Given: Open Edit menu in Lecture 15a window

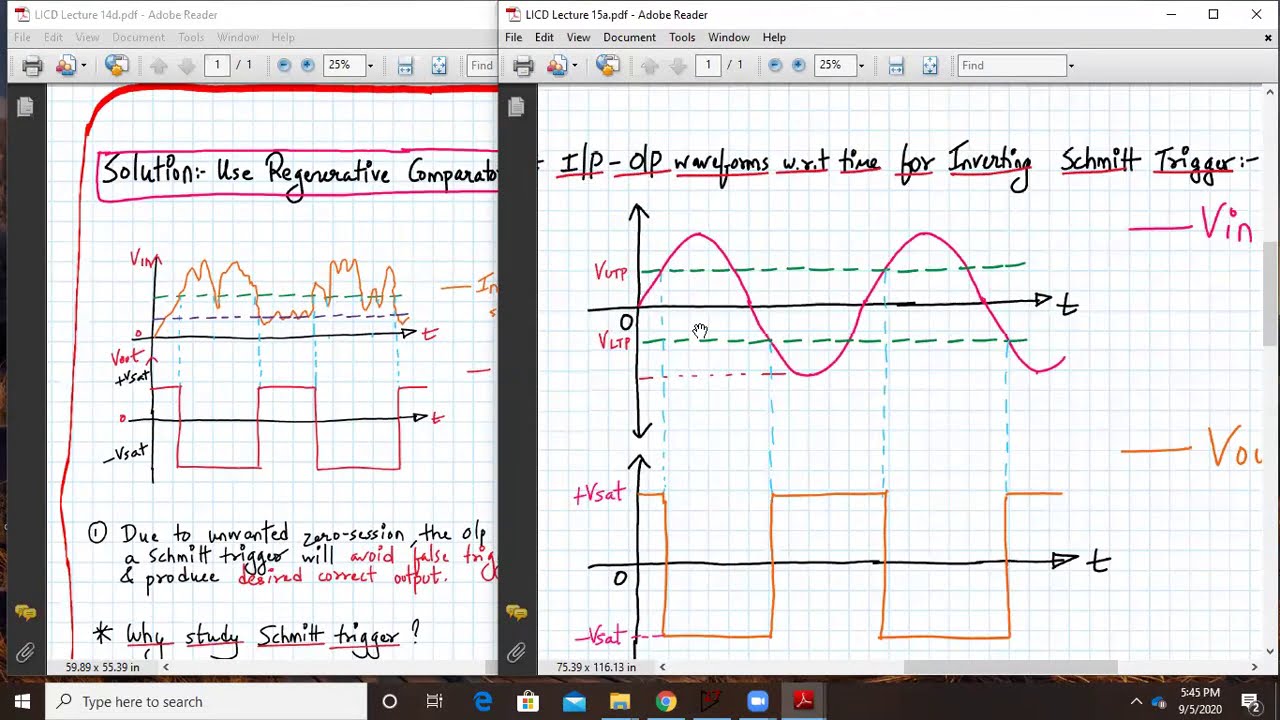Looking at the screenshot, I should tap(544, 37).
